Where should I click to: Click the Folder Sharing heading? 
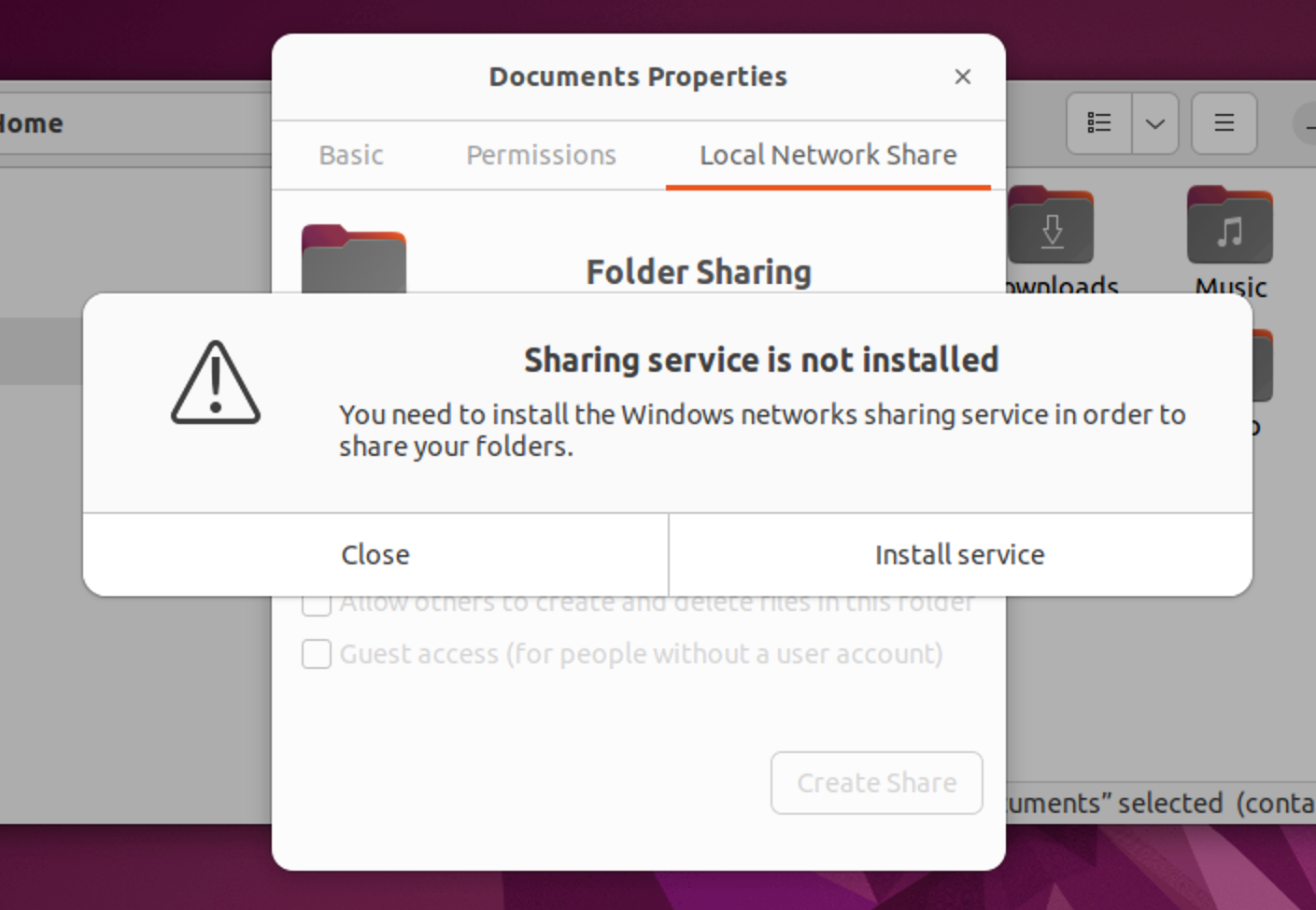tap(699, 272)
